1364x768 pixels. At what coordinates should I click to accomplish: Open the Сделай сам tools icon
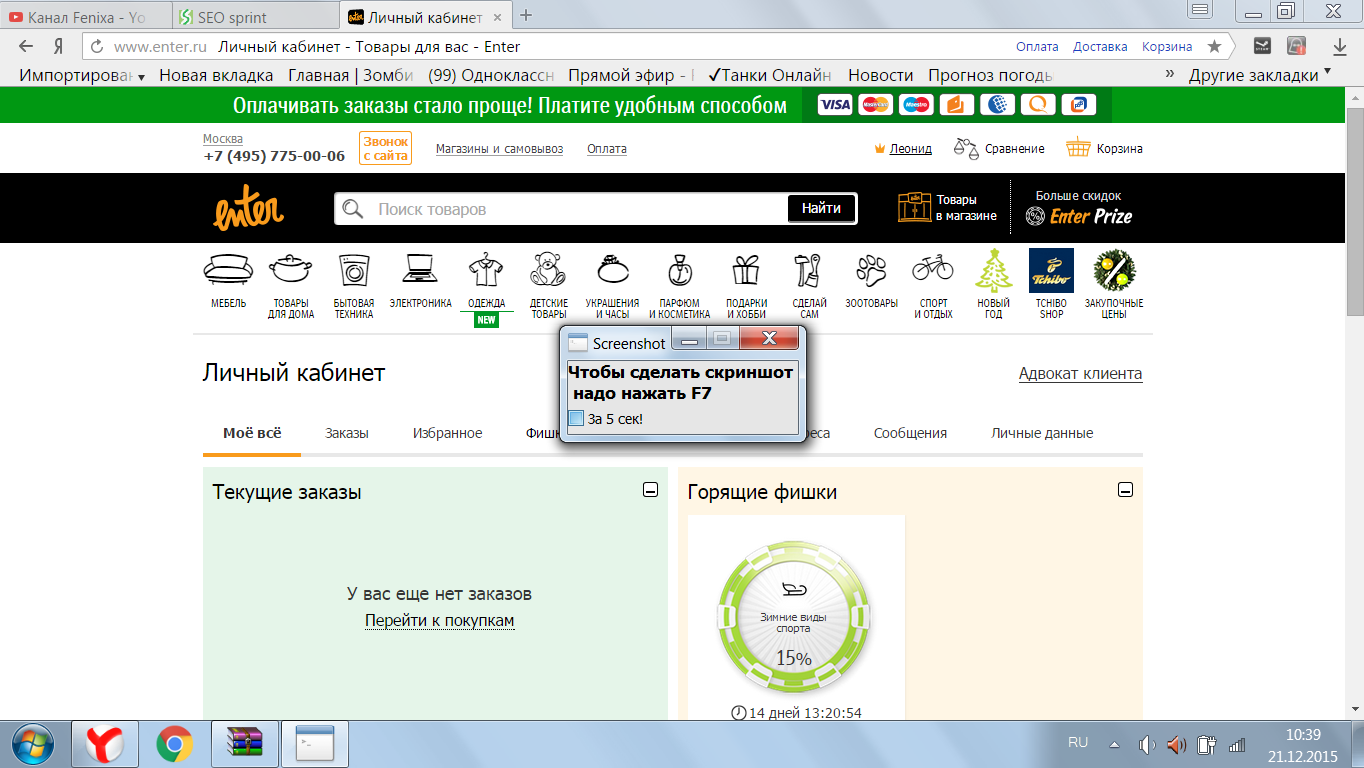click(808, 270)
